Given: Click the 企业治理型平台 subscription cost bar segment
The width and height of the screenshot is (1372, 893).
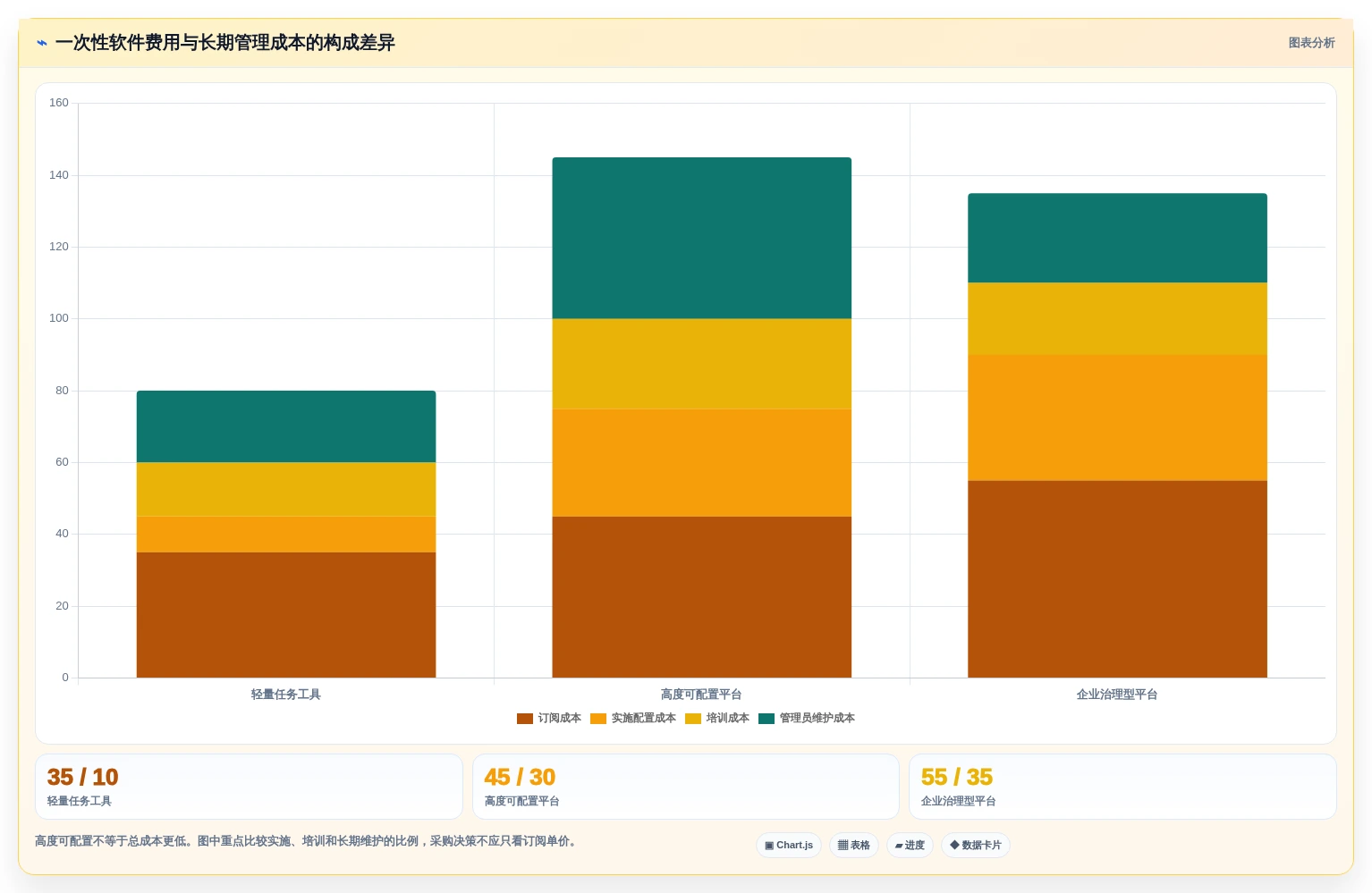Looking at the screenshot, I should [1118, 579].
